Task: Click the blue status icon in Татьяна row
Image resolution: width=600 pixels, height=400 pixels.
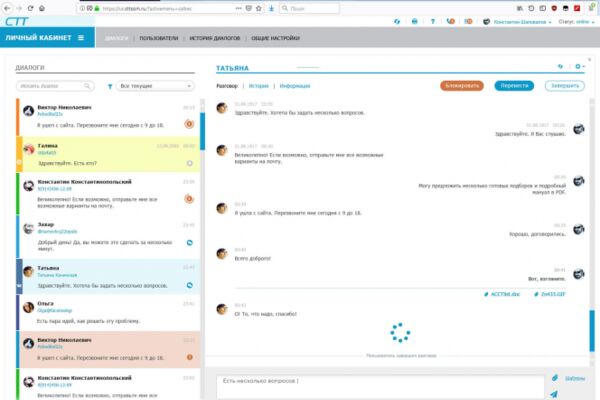Action: pyautogui.click(x=189, y=285)
